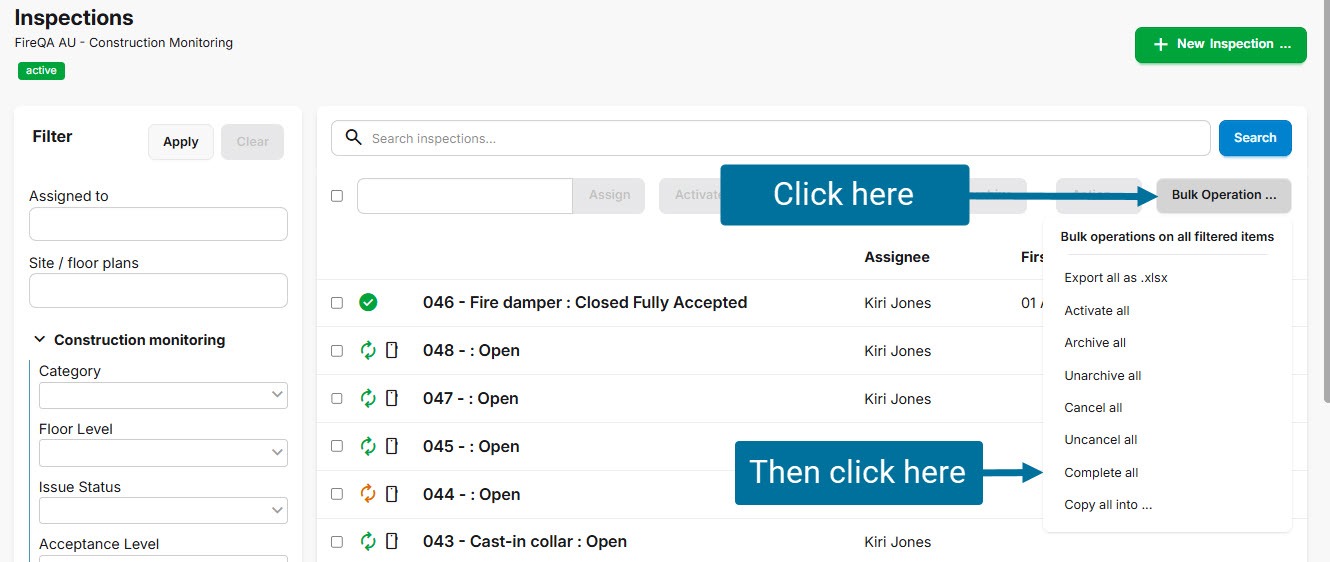Click the blue Search button
Image resolution: width=1330 pixels, height=562 pixels.
point(1254,138)
